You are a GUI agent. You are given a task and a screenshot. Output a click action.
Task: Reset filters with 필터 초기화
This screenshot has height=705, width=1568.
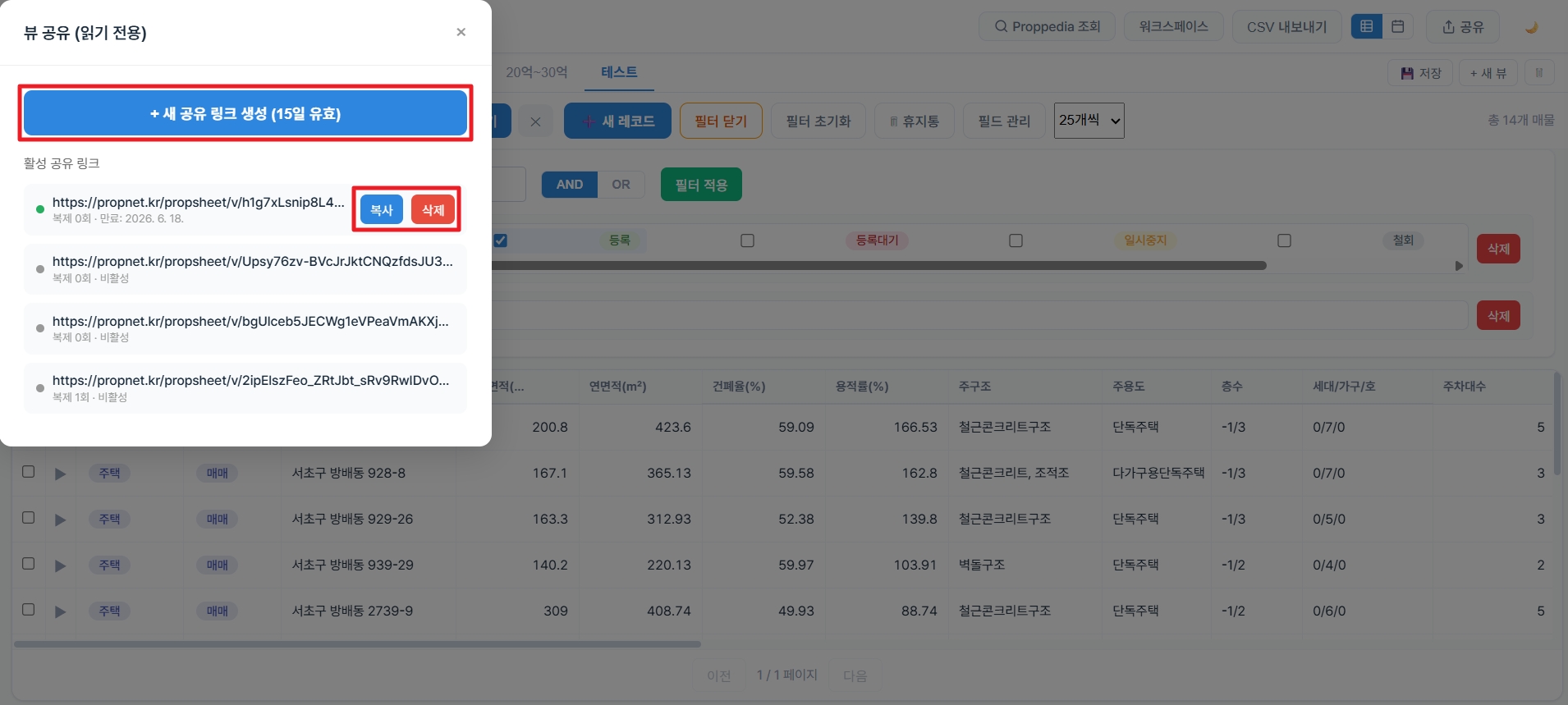pyautogui.click(x=818, y=121)
